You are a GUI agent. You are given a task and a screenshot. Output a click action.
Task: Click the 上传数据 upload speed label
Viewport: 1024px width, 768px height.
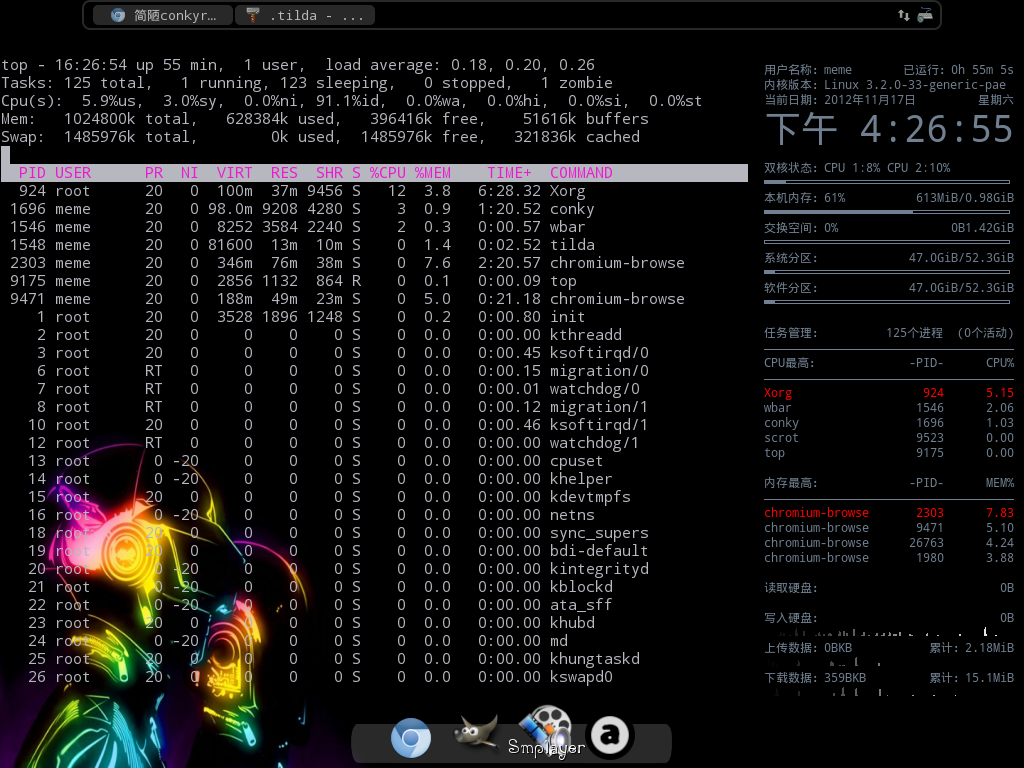point(808,648)
